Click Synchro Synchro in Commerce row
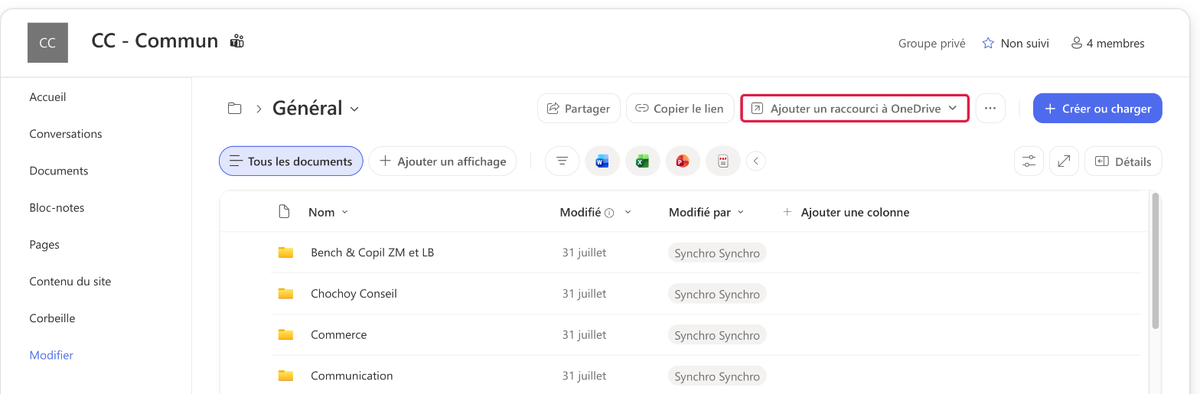This screenshot has width=1200, height=394. pos(717,335)
